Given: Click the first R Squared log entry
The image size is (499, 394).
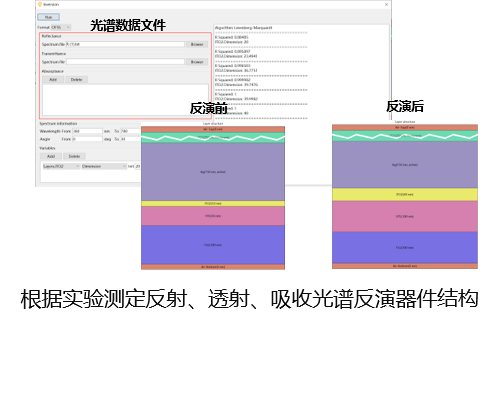Looking at the screenshot, I should pos(232,37).
